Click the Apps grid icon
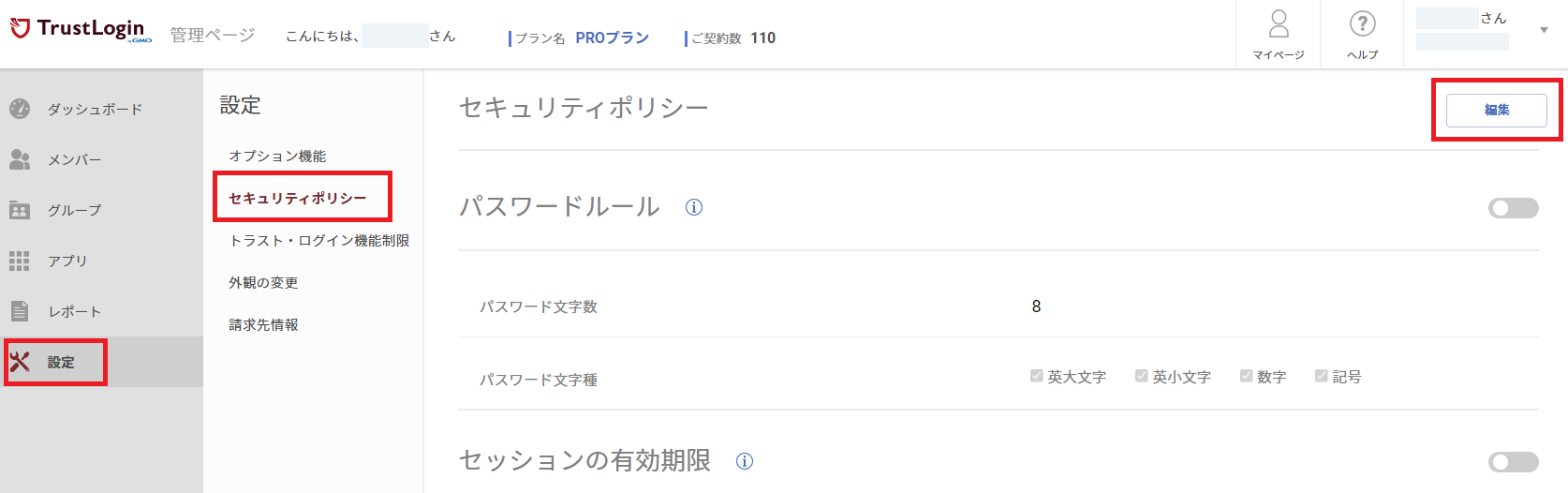Screen dimensions: 1568x493 (x=20, y=261)
